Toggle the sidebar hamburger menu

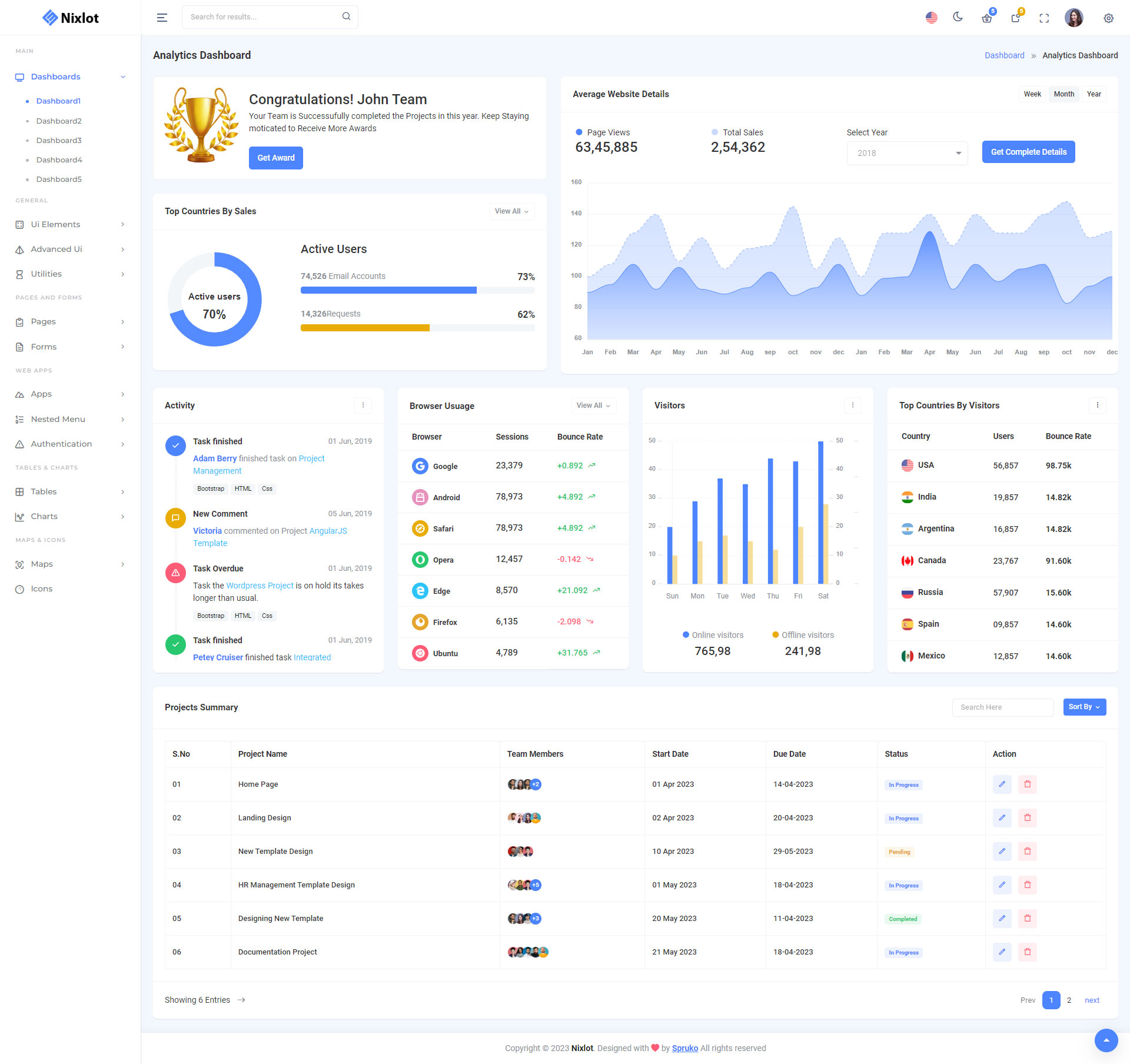162,18
